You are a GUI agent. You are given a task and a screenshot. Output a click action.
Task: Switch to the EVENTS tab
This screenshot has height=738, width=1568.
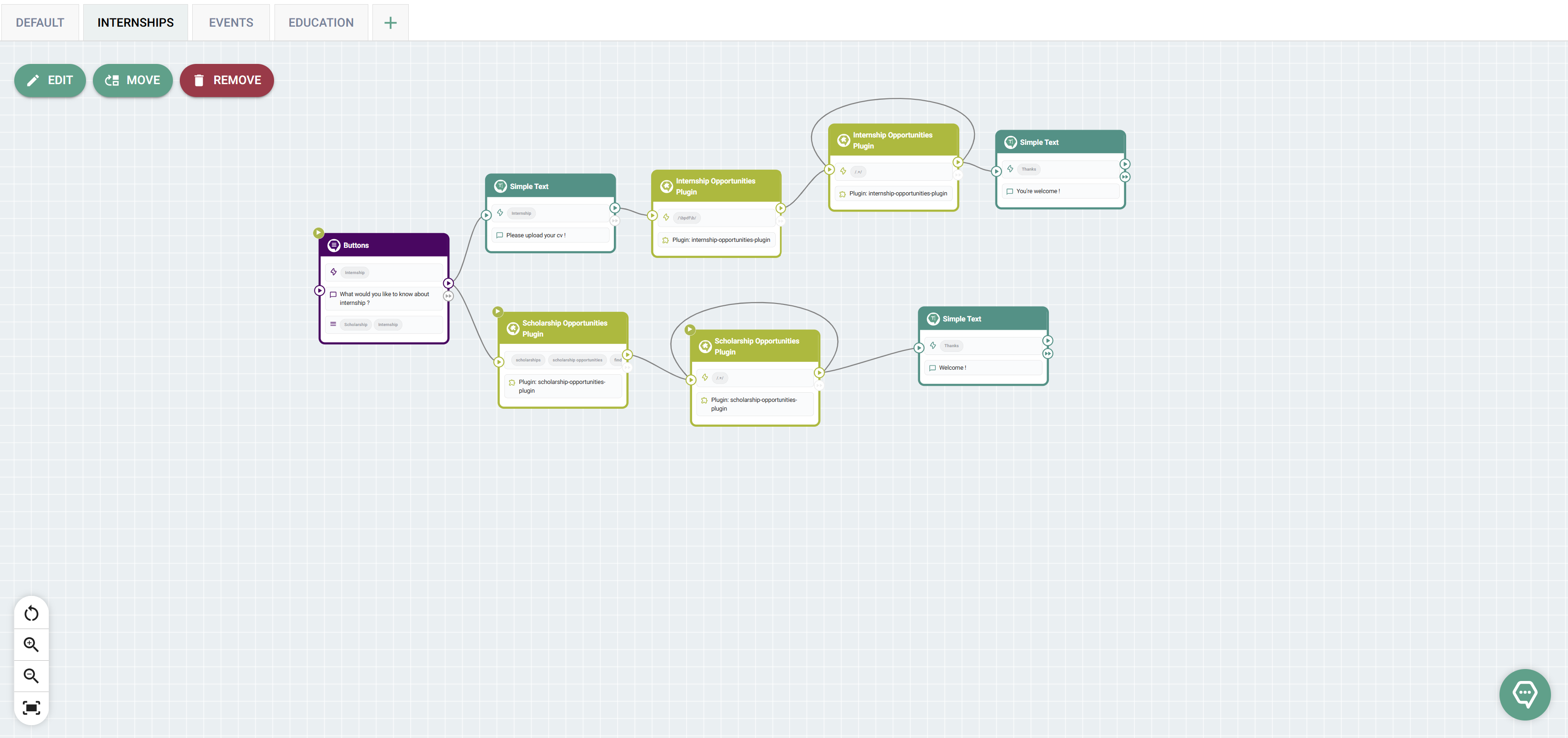point(231,23)
